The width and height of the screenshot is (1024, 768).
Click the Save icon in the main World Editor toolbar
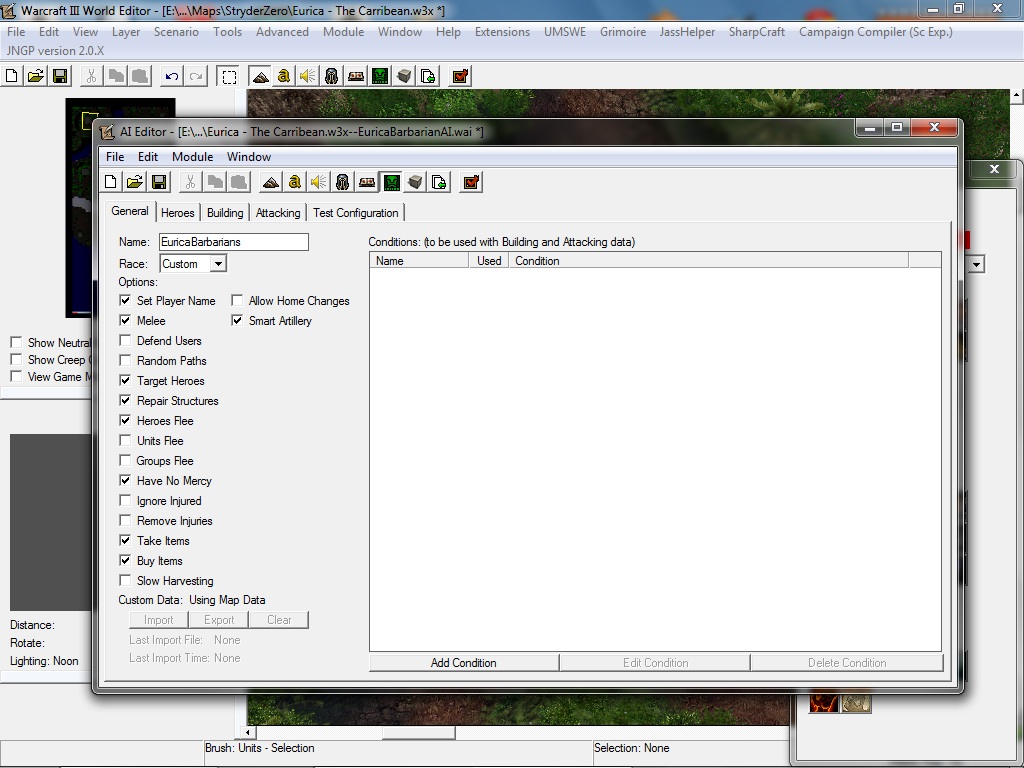[x=60, y=76]
